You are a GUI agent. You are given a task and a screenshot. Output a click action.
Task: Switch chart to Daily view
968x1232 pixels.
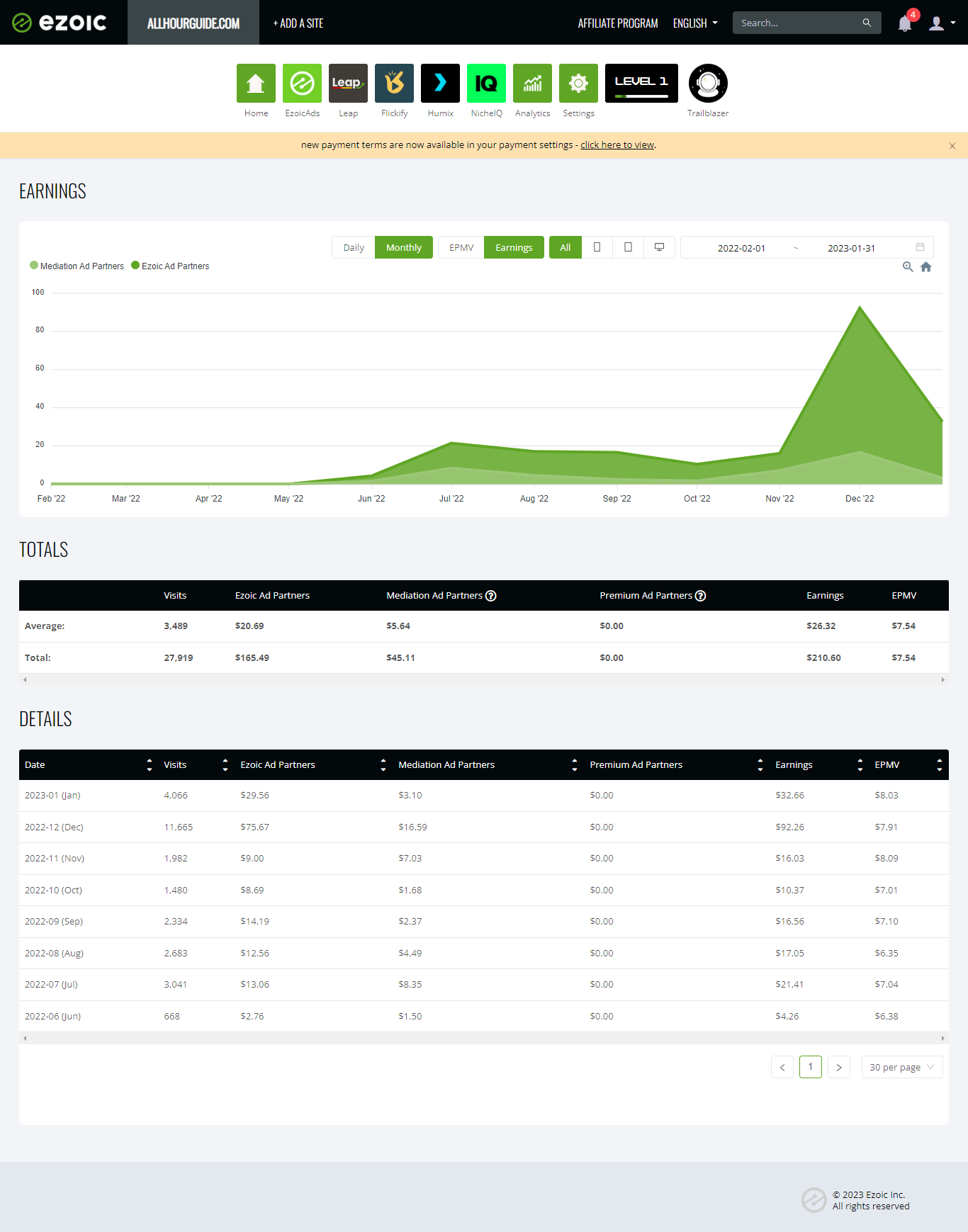click(x=354, y=247)
